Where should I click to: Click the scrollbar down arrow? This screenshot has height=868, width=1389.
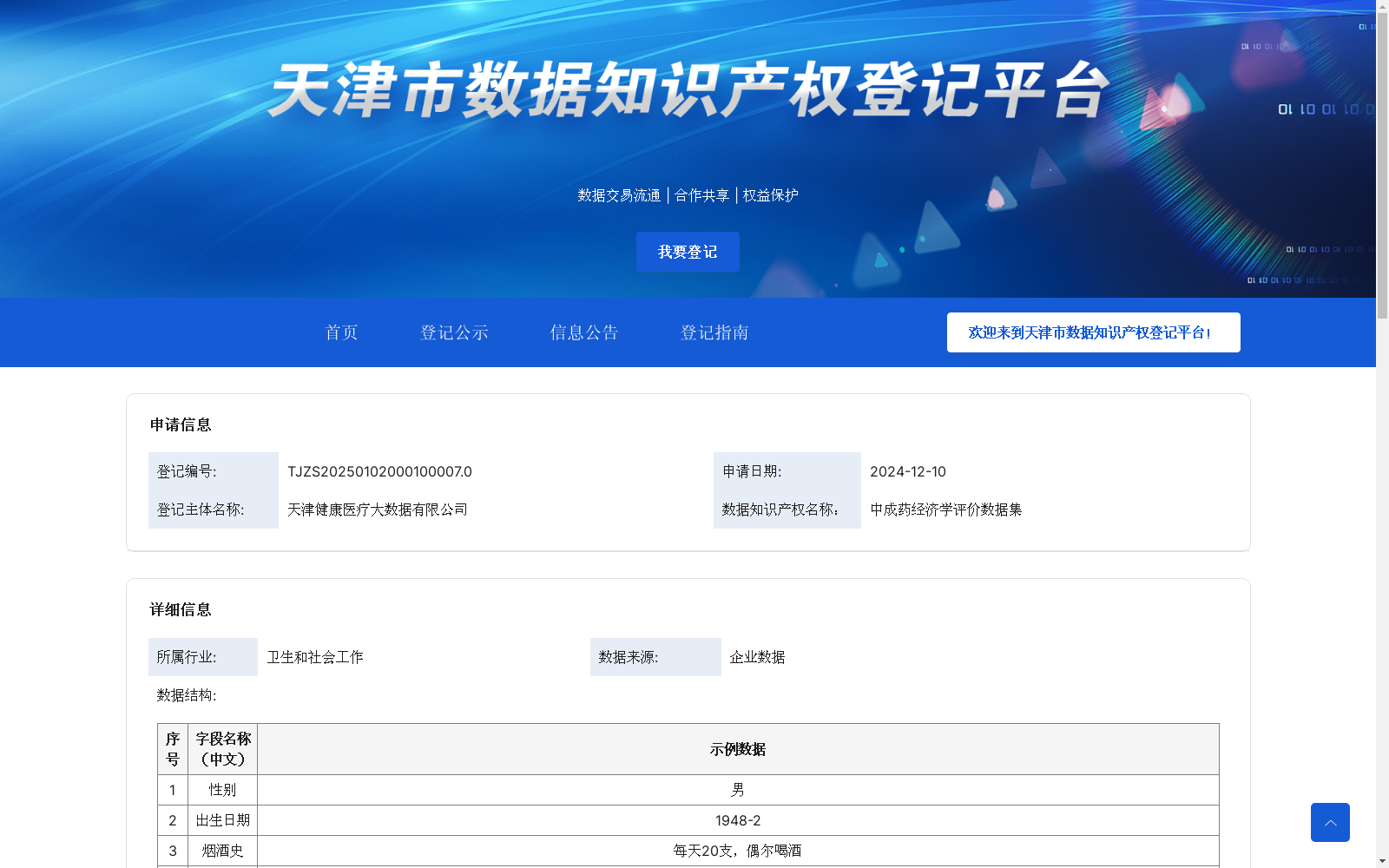coord(1382,862)
